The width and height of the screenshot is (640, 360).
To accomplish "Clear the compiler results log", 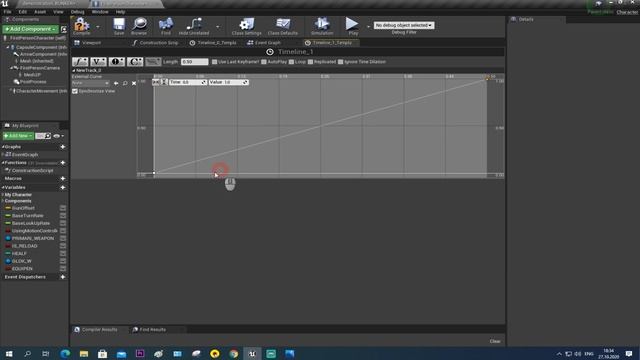I will click(x=495, y=341).
